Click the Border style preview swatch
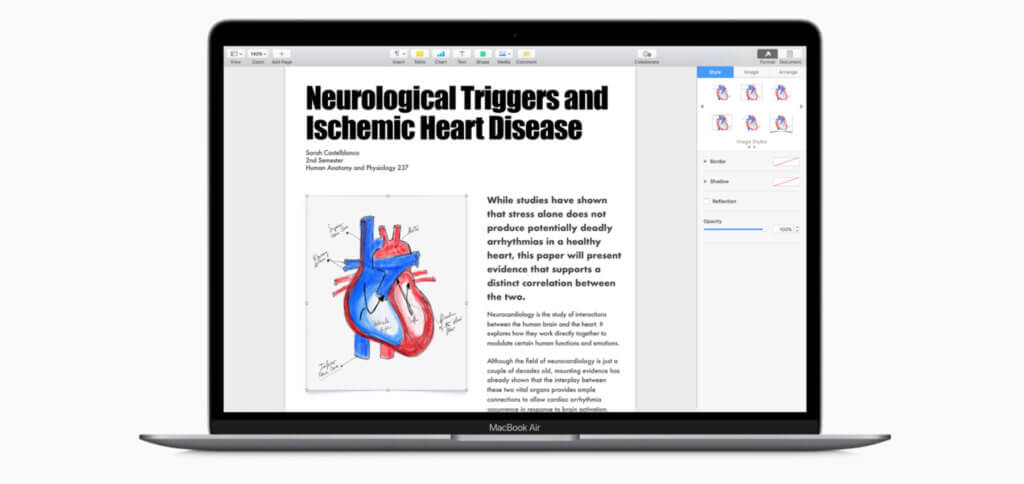The height and width of the screenshot is (484, 1024). coord(786,161)
